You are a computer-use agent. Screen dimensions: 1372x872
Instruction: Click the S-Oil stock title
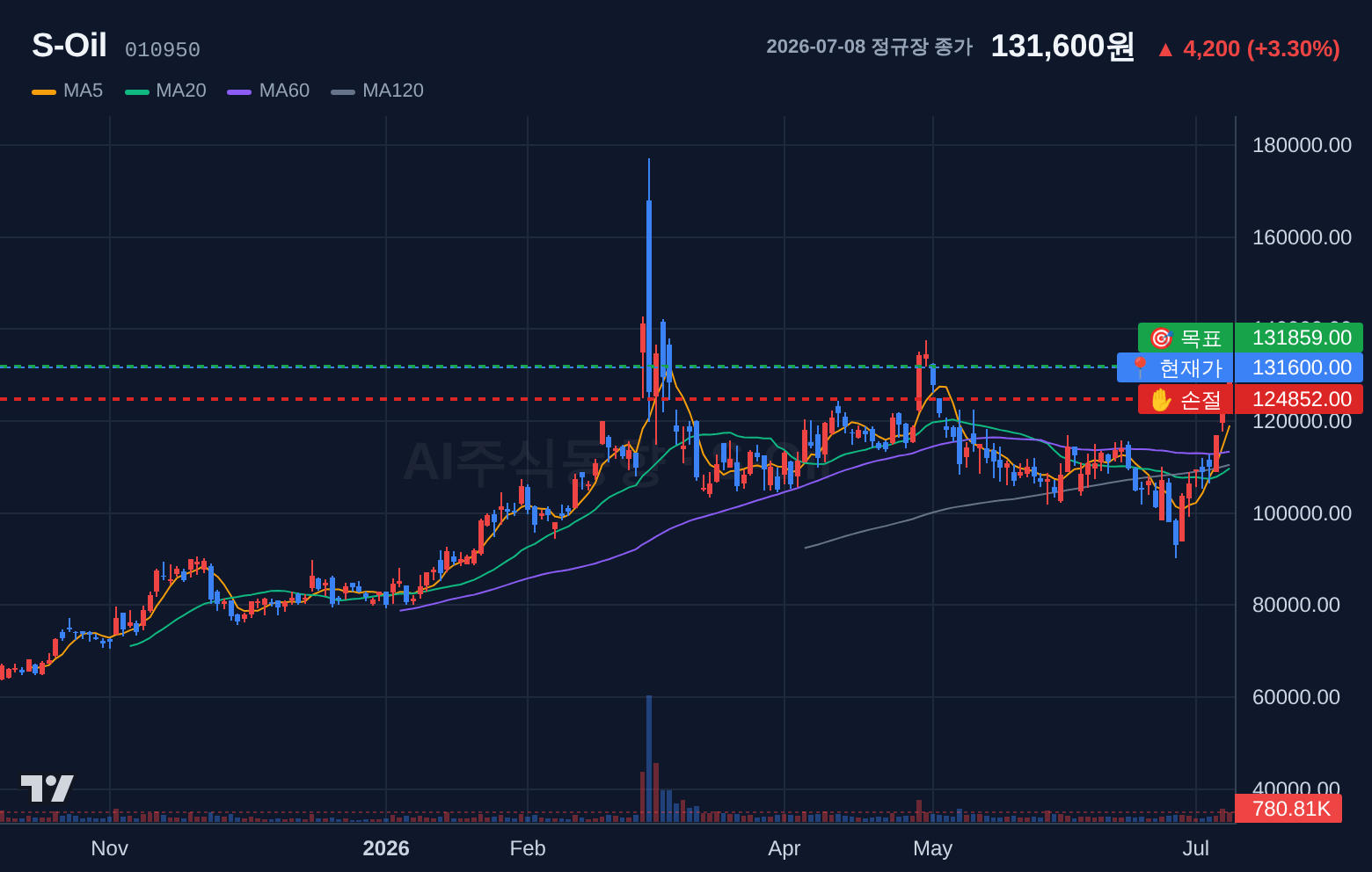click(x=69, y=46)
